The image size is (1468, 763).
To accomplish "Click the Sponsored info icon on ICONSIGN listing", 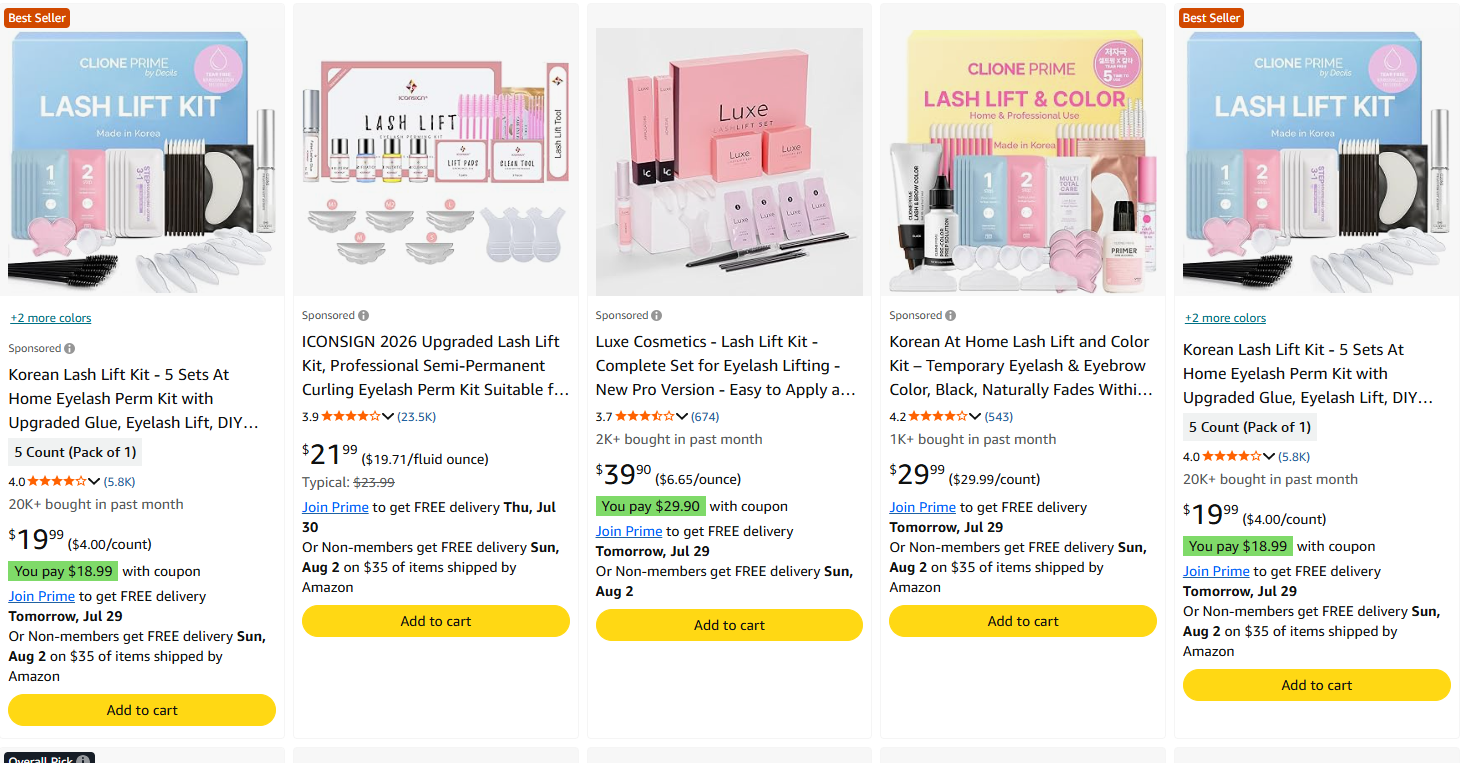I will [x=363, y=316].
